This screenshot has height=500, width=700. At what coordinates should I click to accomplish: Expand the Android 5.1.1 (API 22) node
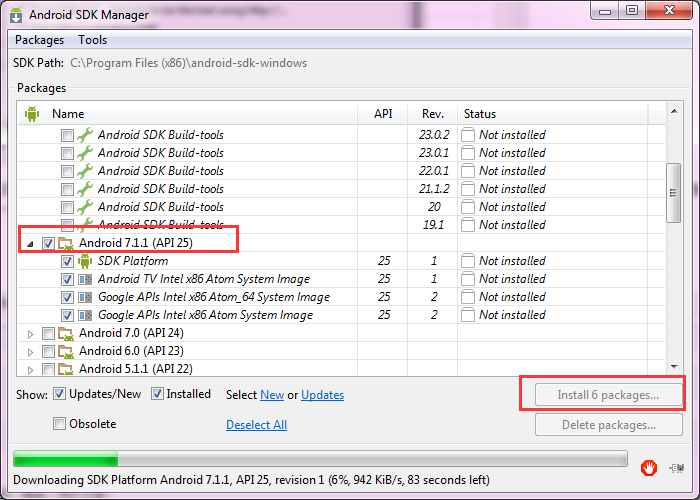click(x=30, y=370)
